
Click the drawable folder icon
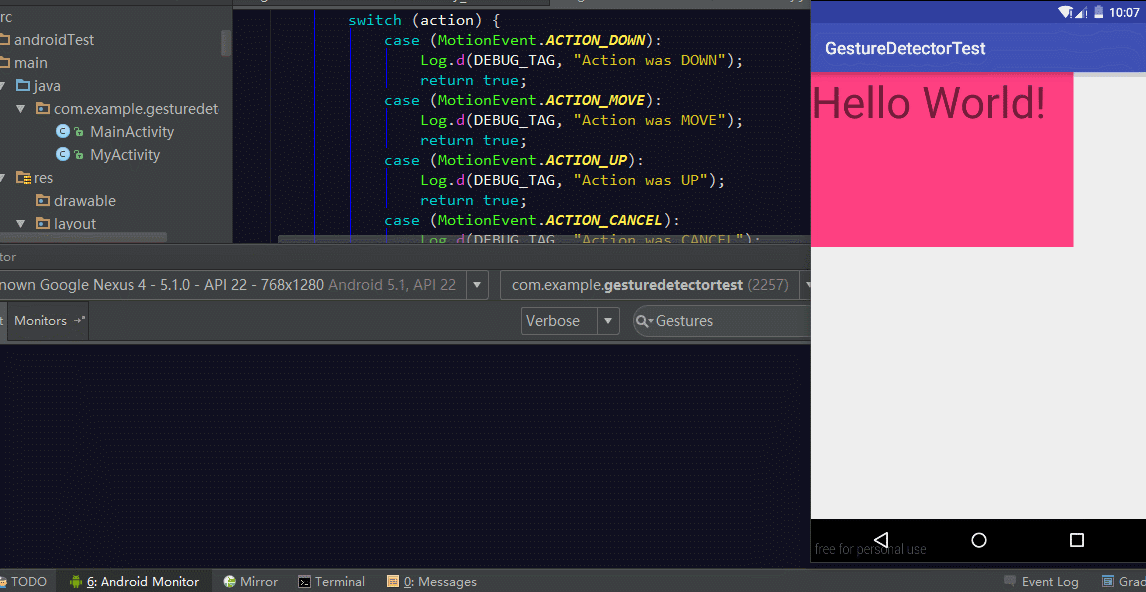[x=43, y=201]
